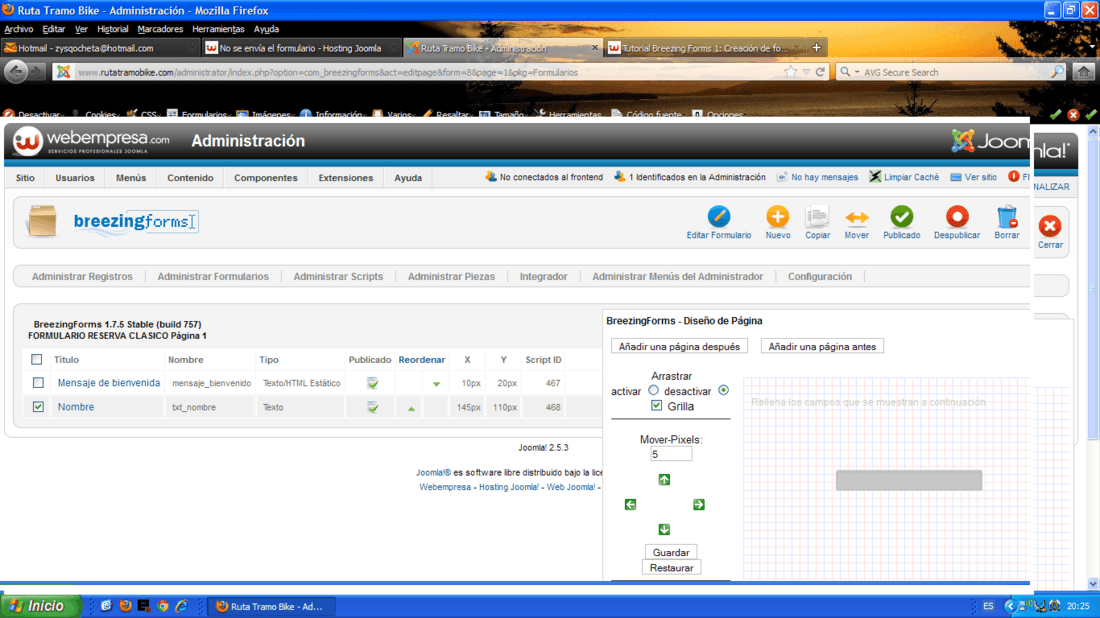Click the bookmark star in the address bar
This screenshot has width=1100, height=618.
(x=791, y=72)
